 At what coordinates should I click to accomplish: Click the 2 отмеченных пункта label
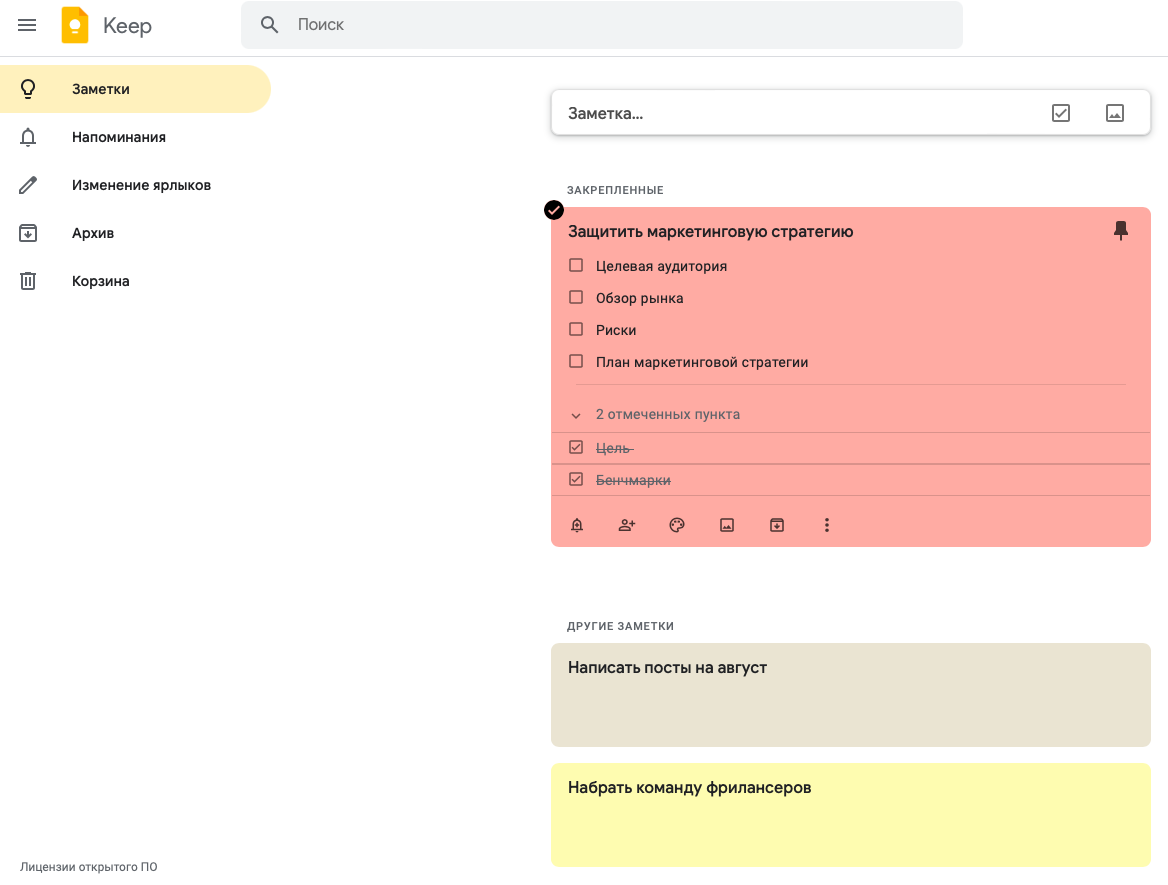click(667, 415)
